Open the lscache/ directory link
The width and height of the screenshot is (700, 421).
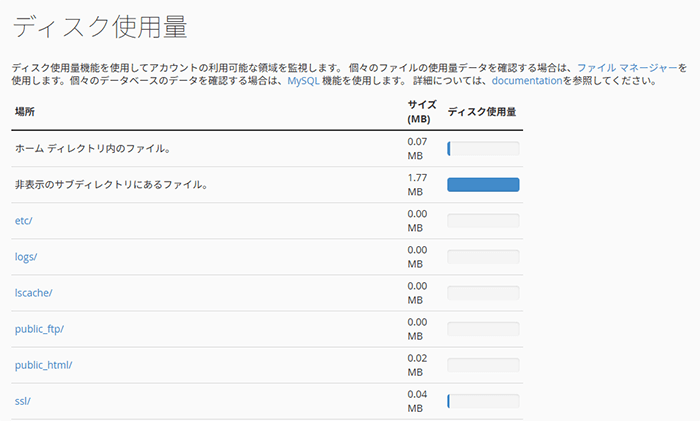pos(33,293)
